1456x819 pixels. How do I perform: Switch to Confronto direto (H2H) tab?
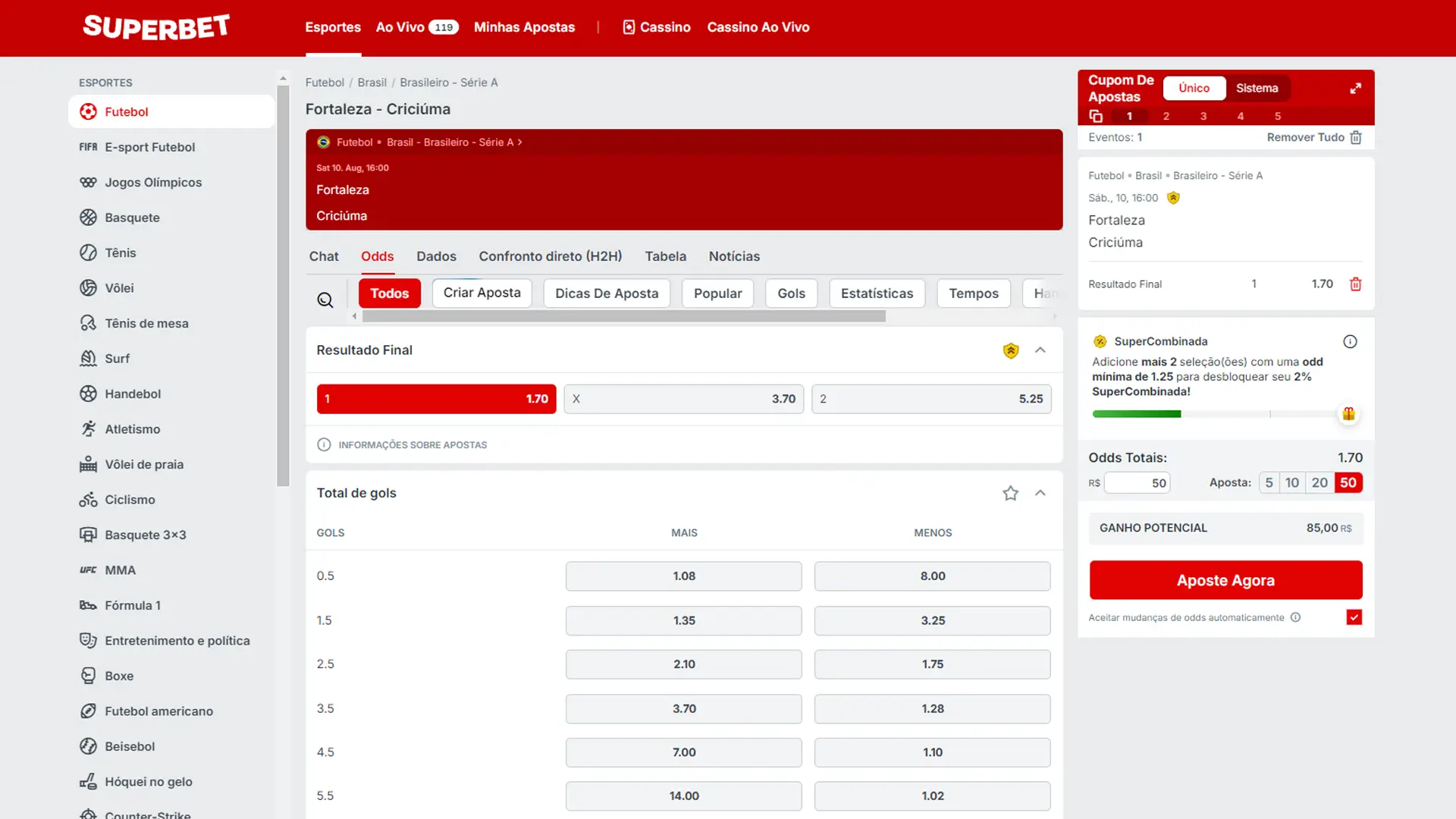[551, 256]
